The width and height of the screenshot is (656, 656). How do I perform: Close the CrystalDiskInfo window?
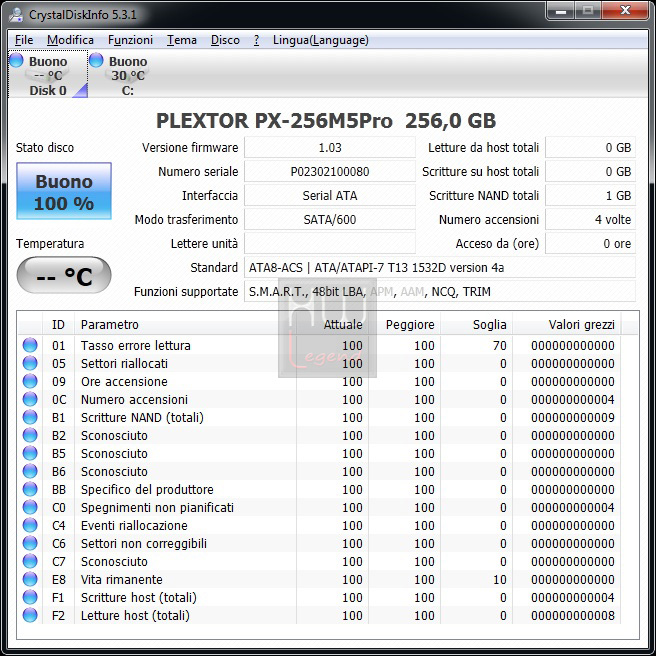pyautogui.click(x=625, y=11)
